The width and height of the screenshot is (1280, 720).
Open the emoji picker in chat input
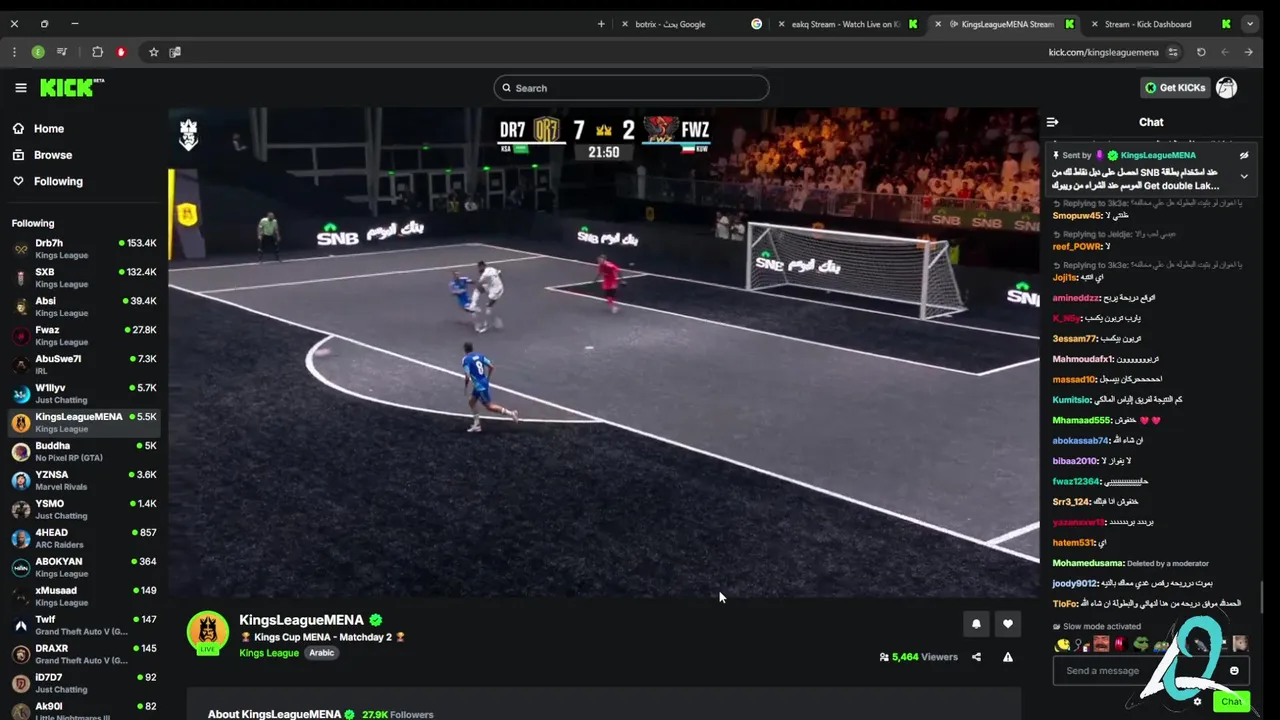pos(1234,671)
